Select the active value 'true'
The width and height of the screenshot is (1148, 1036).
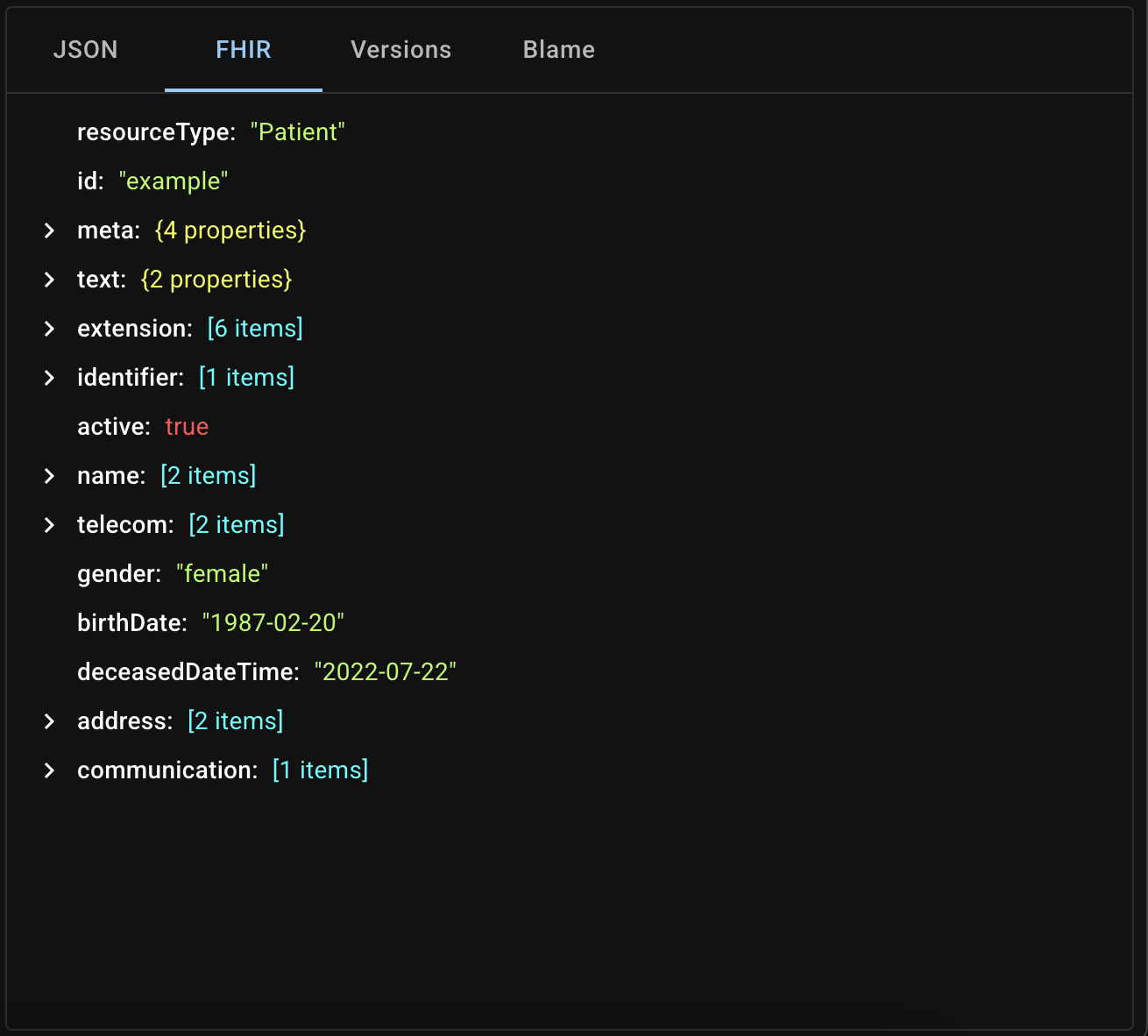(187, 427)
